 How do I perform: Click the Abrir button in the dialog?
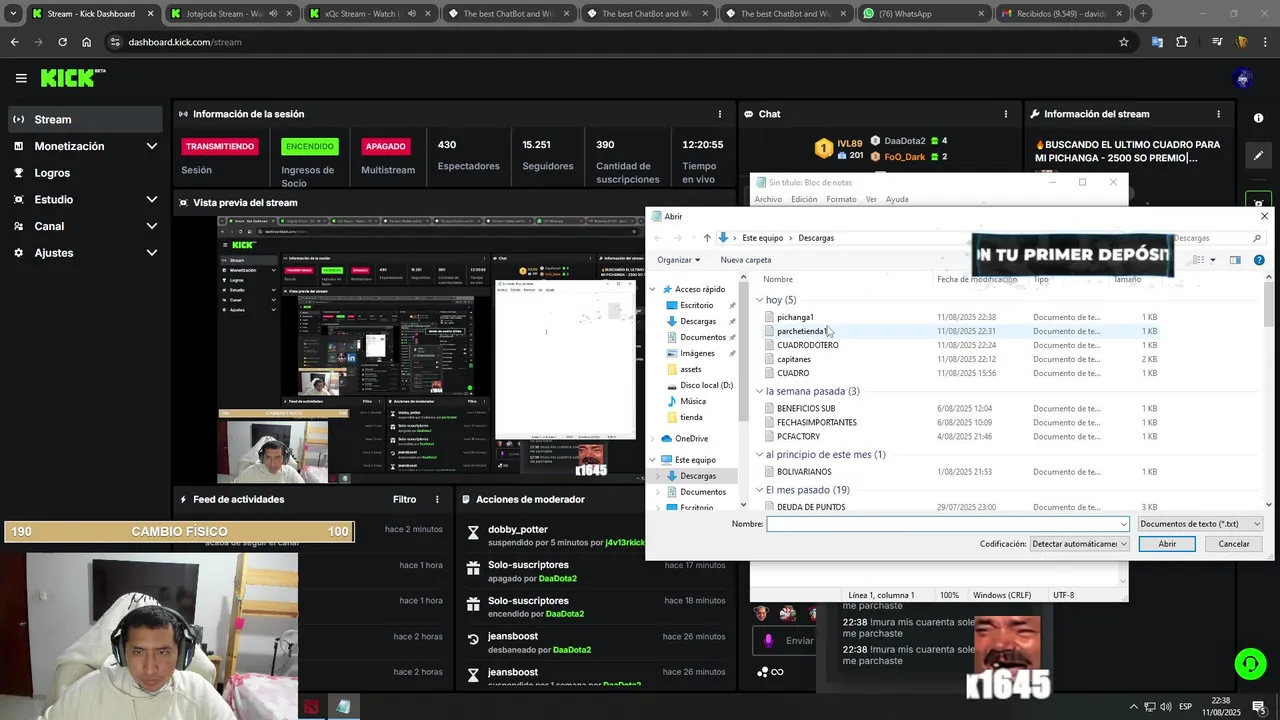pyautogui.click(x=1167, y=544)
